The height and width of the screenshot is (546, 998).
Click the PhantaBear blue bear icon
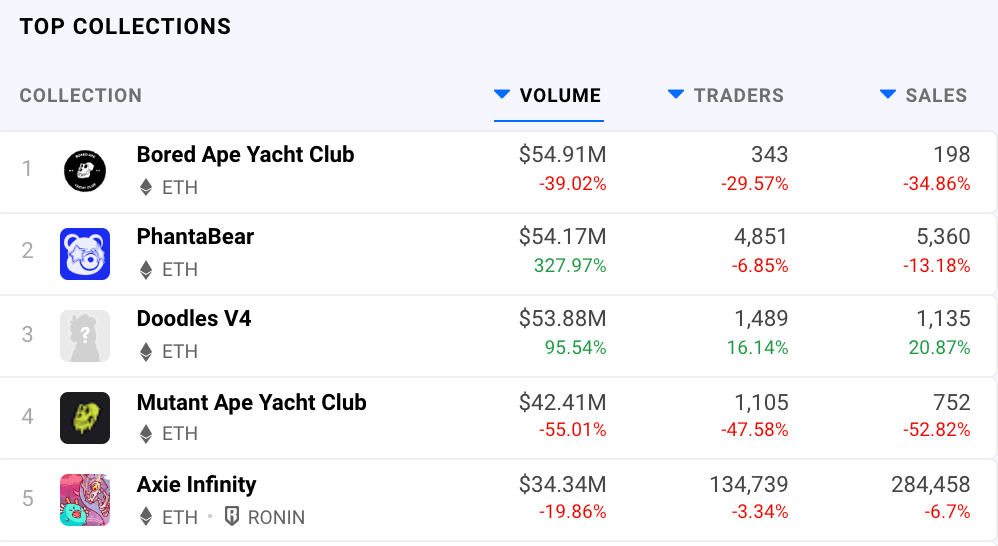[x=85, y=253]
